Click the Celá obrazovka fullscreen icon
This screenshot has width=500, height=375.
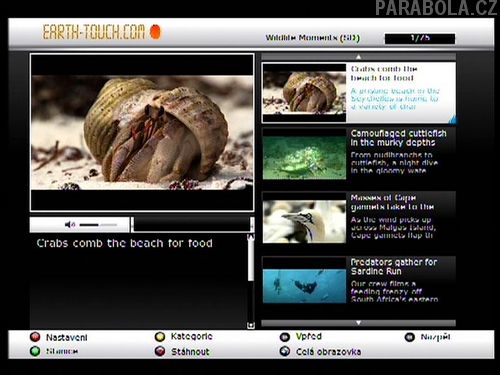click(285, 351)
